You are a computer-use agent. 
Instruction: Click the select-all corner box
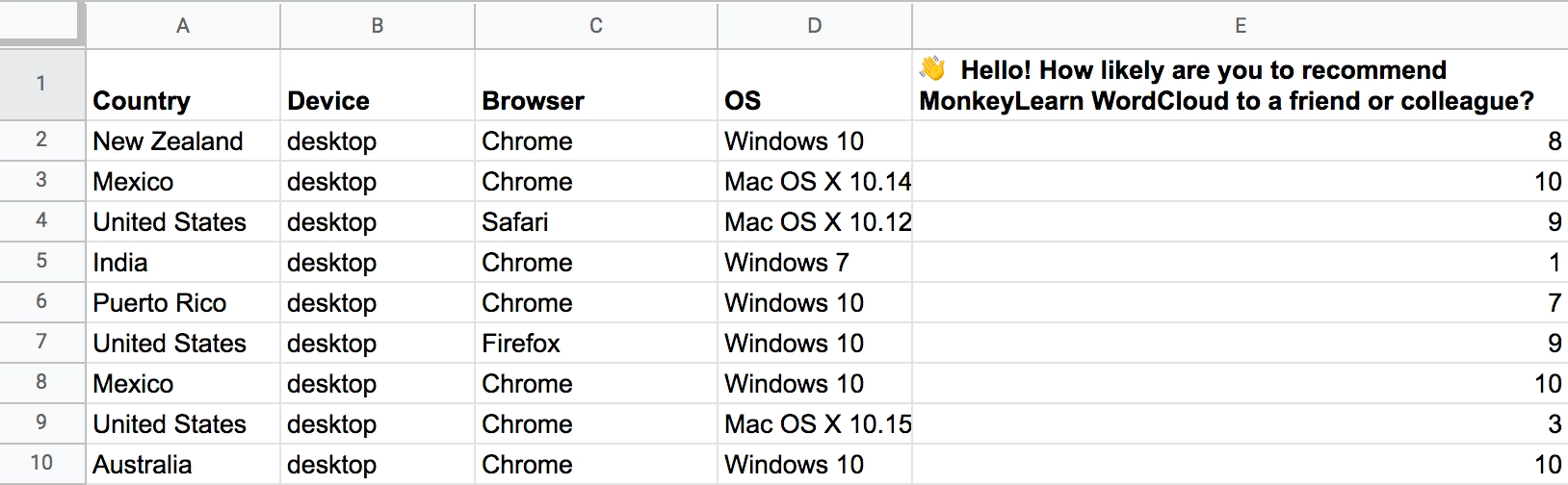click(x=41, y=22)
